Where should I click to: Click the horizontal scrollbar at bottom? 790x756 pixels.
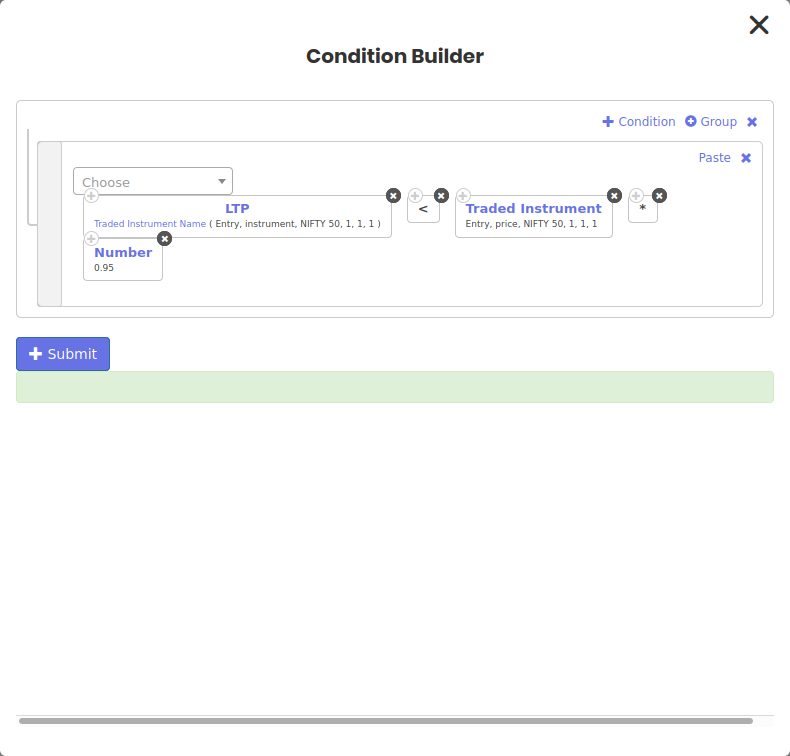point(385,720)
